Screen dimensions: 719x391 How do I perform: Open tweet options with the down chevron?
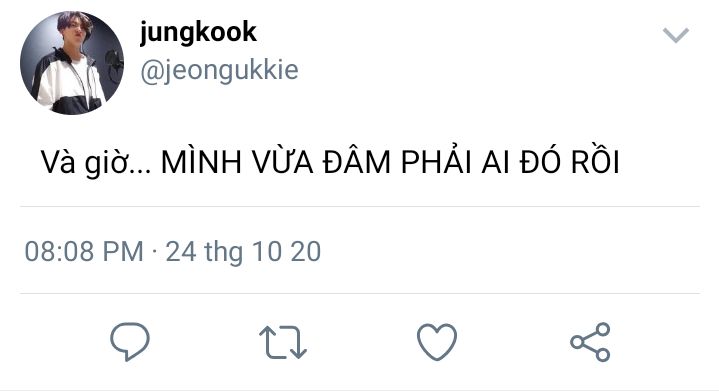tap(675, 35)
